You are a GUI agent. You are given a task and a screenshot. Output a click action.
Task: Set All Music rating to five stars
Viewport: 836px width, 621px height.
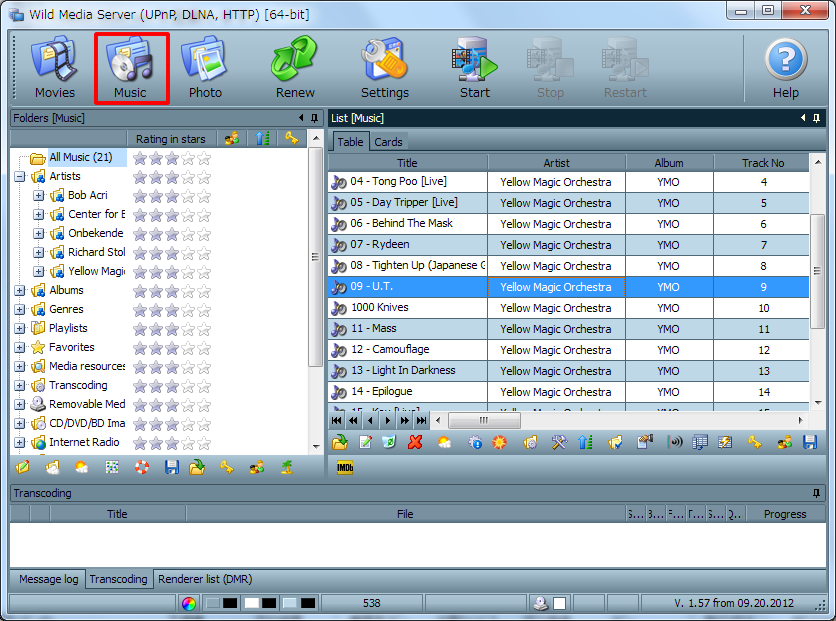coord(204,158)
